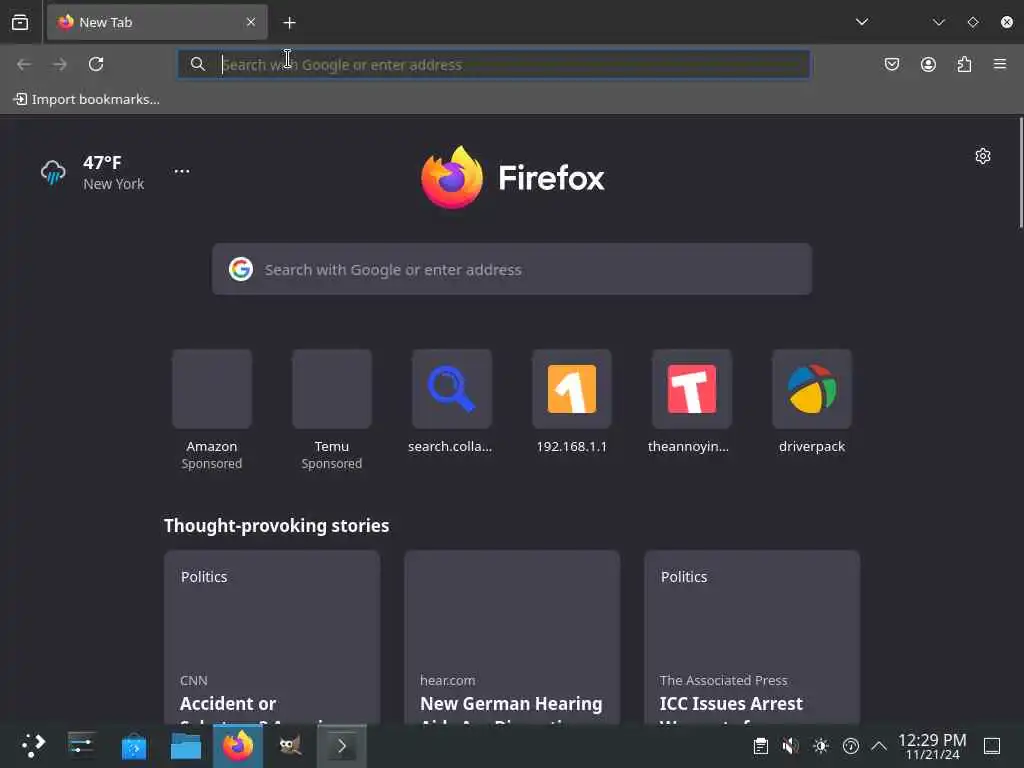Click Thought-provoking stories heading

(x=276, y=526)
